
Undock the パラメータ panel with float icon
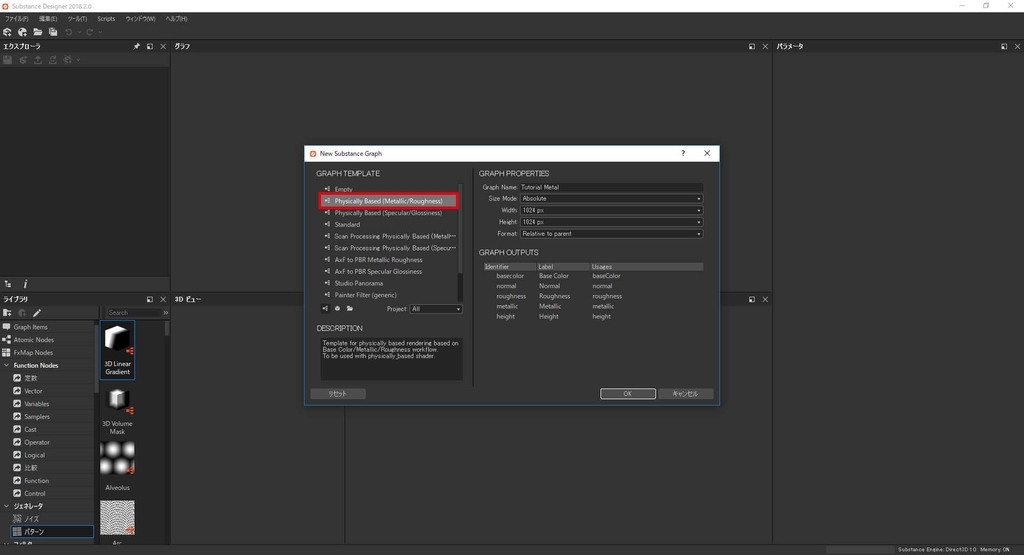(x=1004, y=46)
